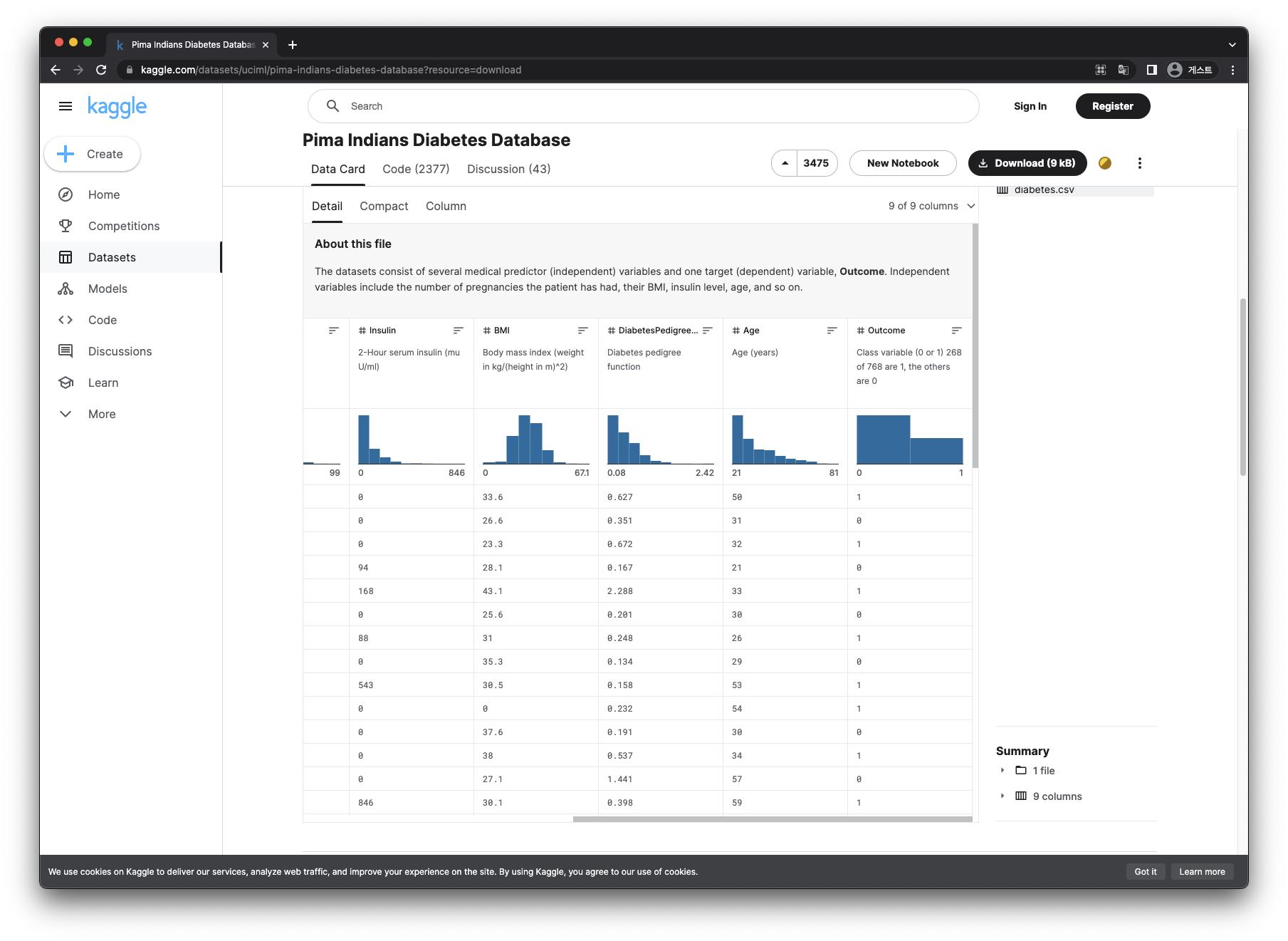Switch to the Data Card tab
1288x941 pixels.
coord(338,170)
